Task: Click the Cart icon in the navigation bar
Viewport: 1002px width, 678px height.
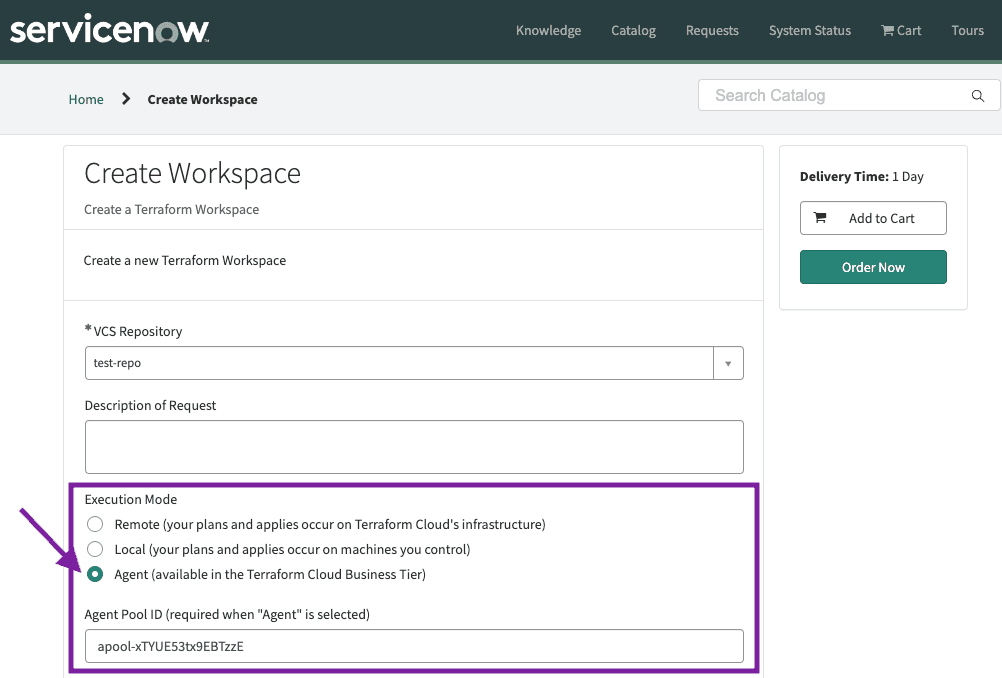Action: coord(886,30)
